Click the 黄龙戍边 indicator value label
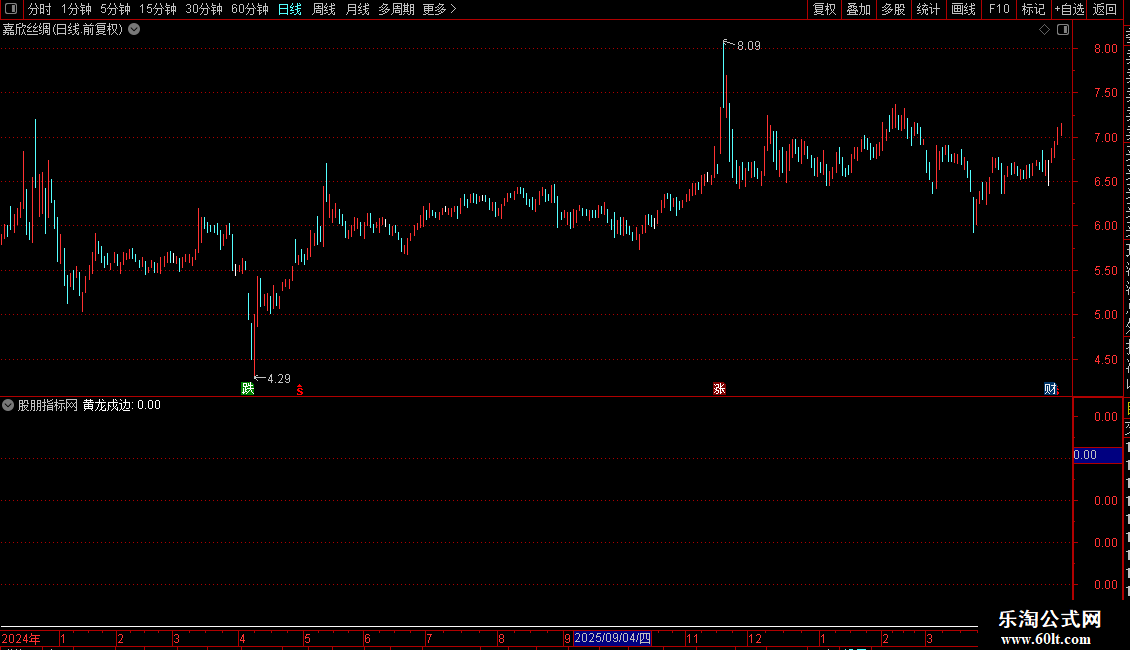Image resolution: width=1130 pixels, height=650 pixels. (x=122, y=405)
